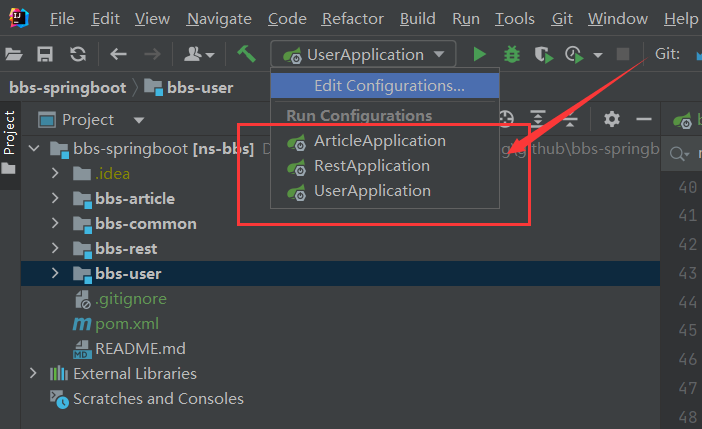Click the Project side tool window tab

10,132
